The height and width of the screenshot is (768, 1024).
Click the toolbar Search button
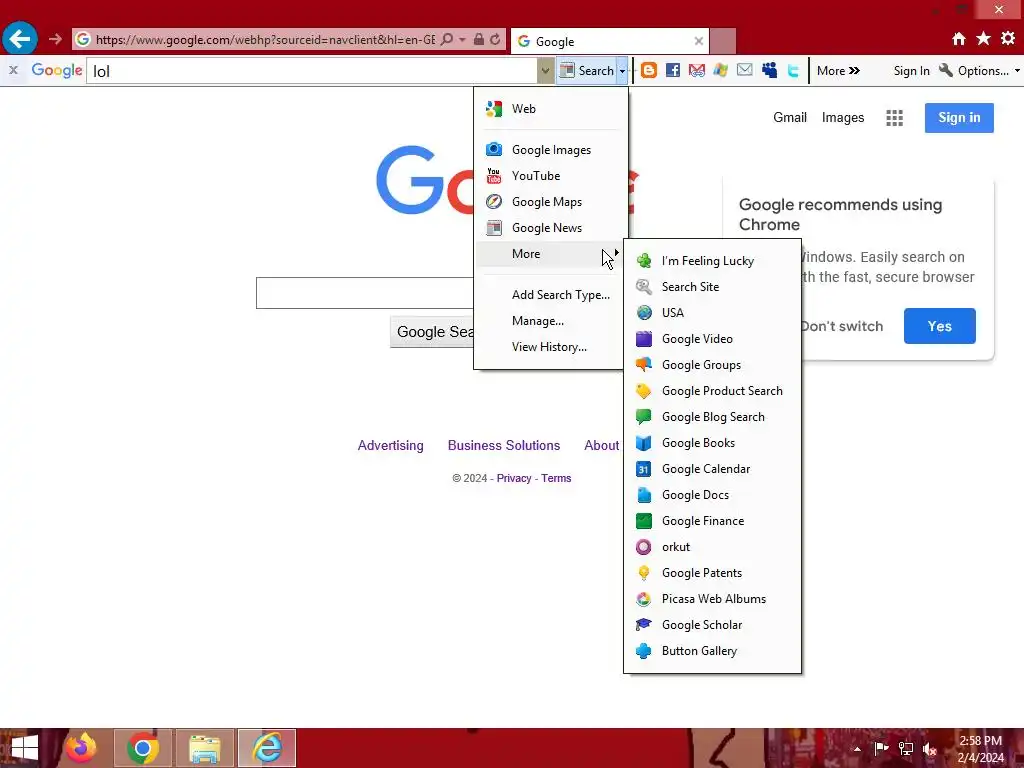587,71
